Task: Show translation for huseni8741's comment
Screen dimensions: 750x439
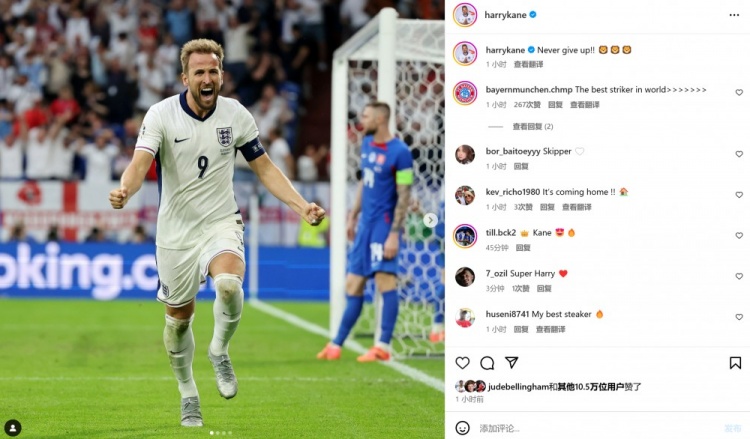Action: (551, 329)
